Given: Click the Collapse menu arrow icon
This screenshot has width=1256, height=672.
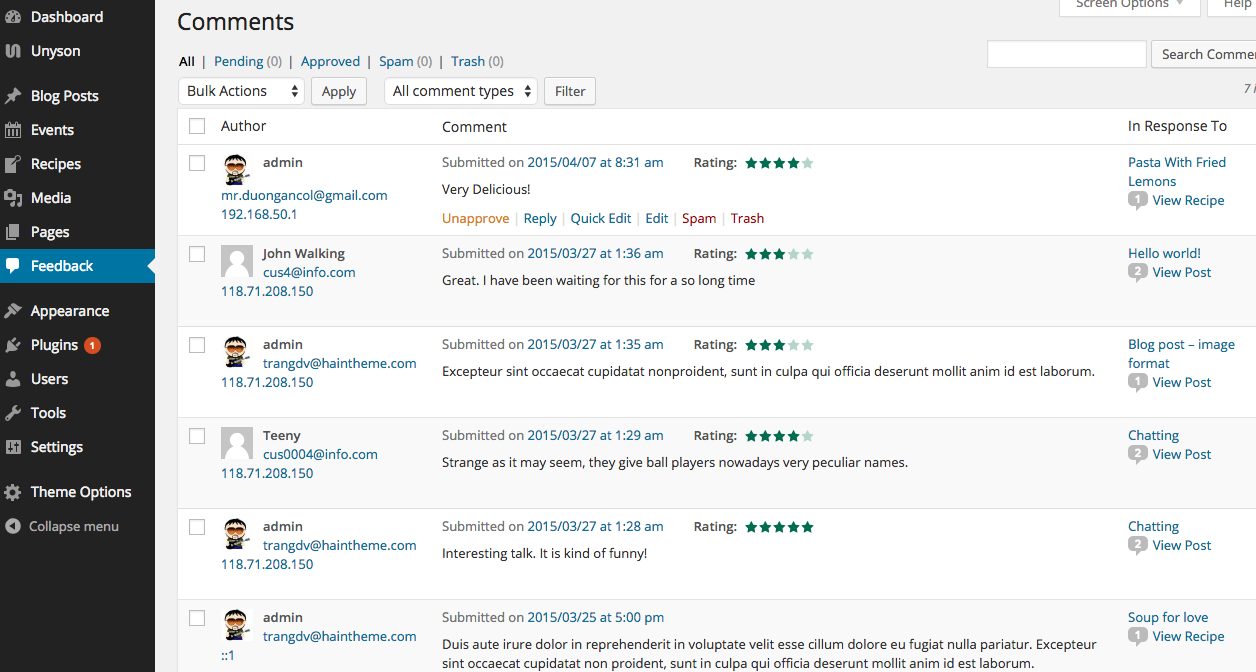Looking at the screenshot, I should point(13,526).
